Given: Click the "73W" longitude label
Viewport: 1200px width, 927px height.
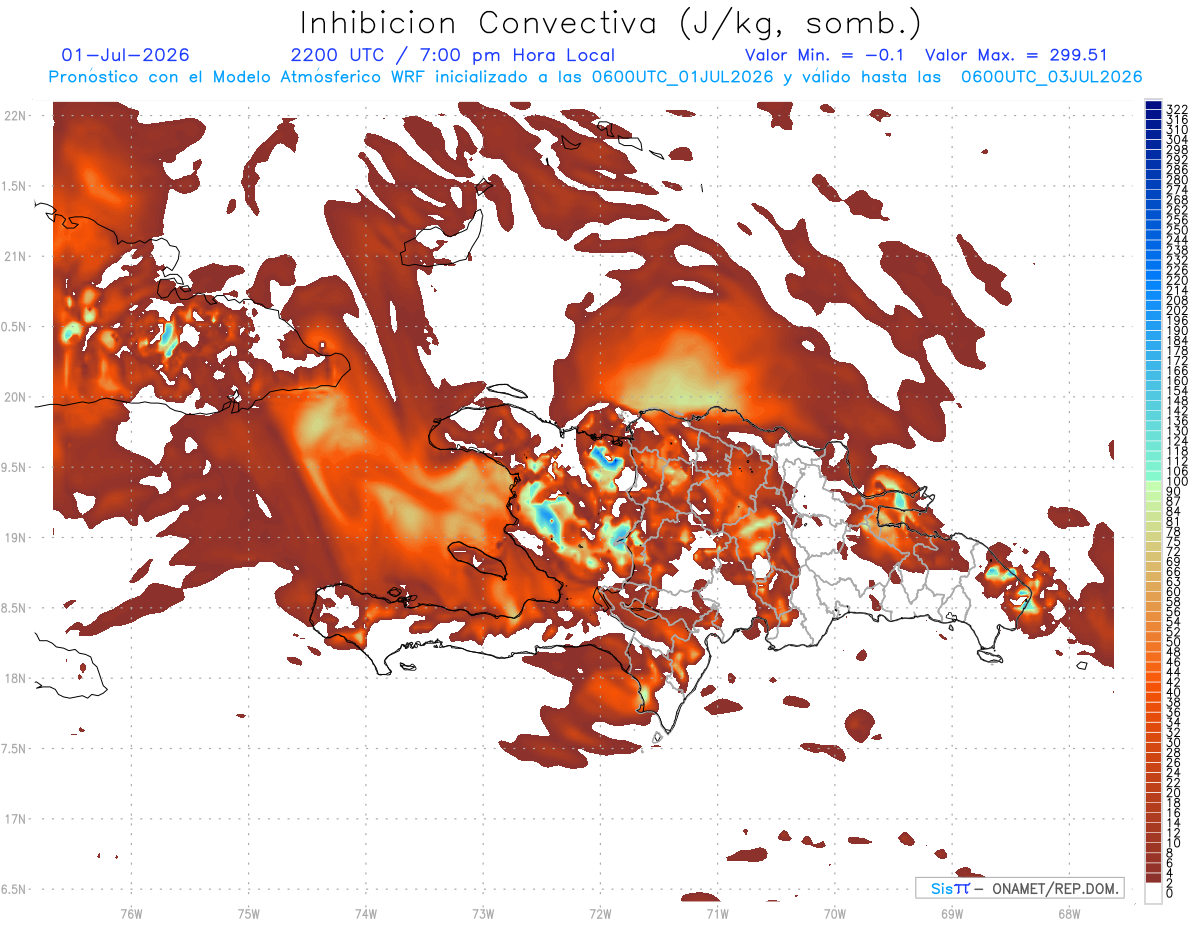Looking at the screenshot, I should 483,913.
